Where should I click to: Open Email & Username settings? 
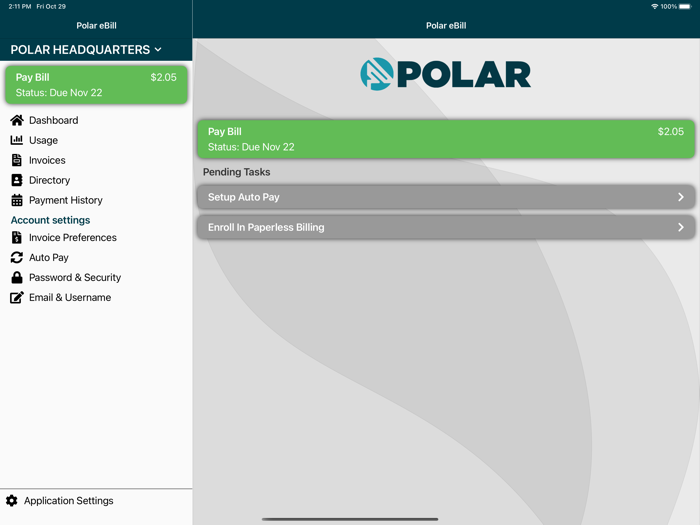70,297
